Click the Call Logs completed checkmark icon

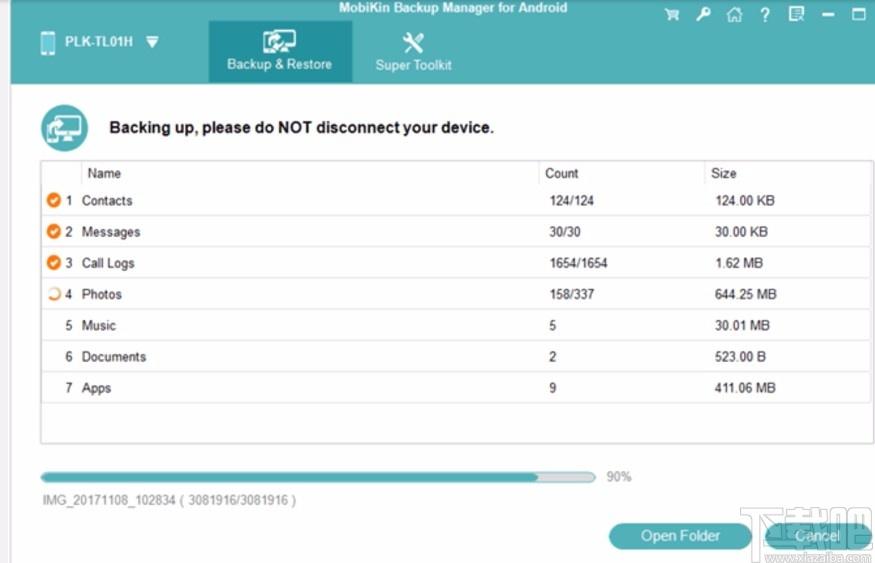click(54, 262)
